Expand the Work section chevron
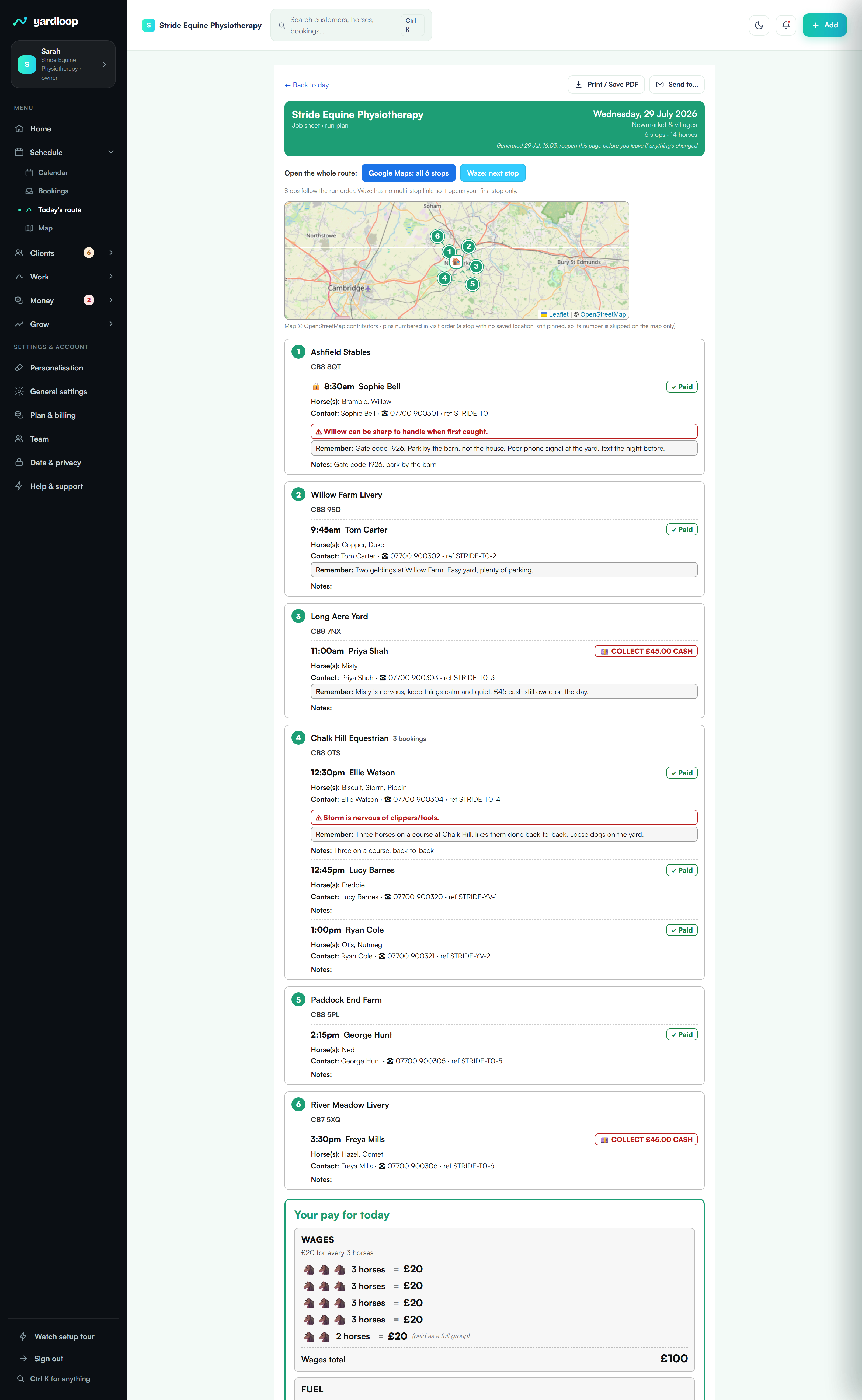The width and height of the screenshot is (862, 1400). click(111, 276)
